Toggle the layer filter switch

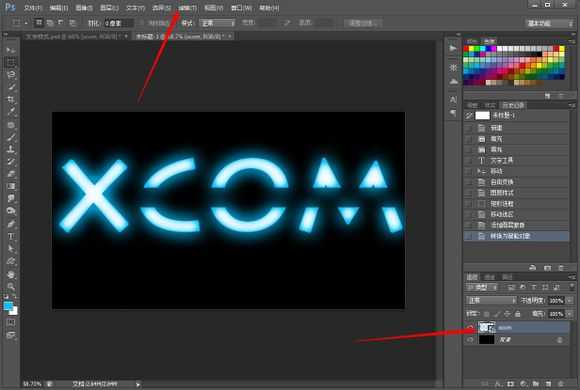(x=572, y=286)
